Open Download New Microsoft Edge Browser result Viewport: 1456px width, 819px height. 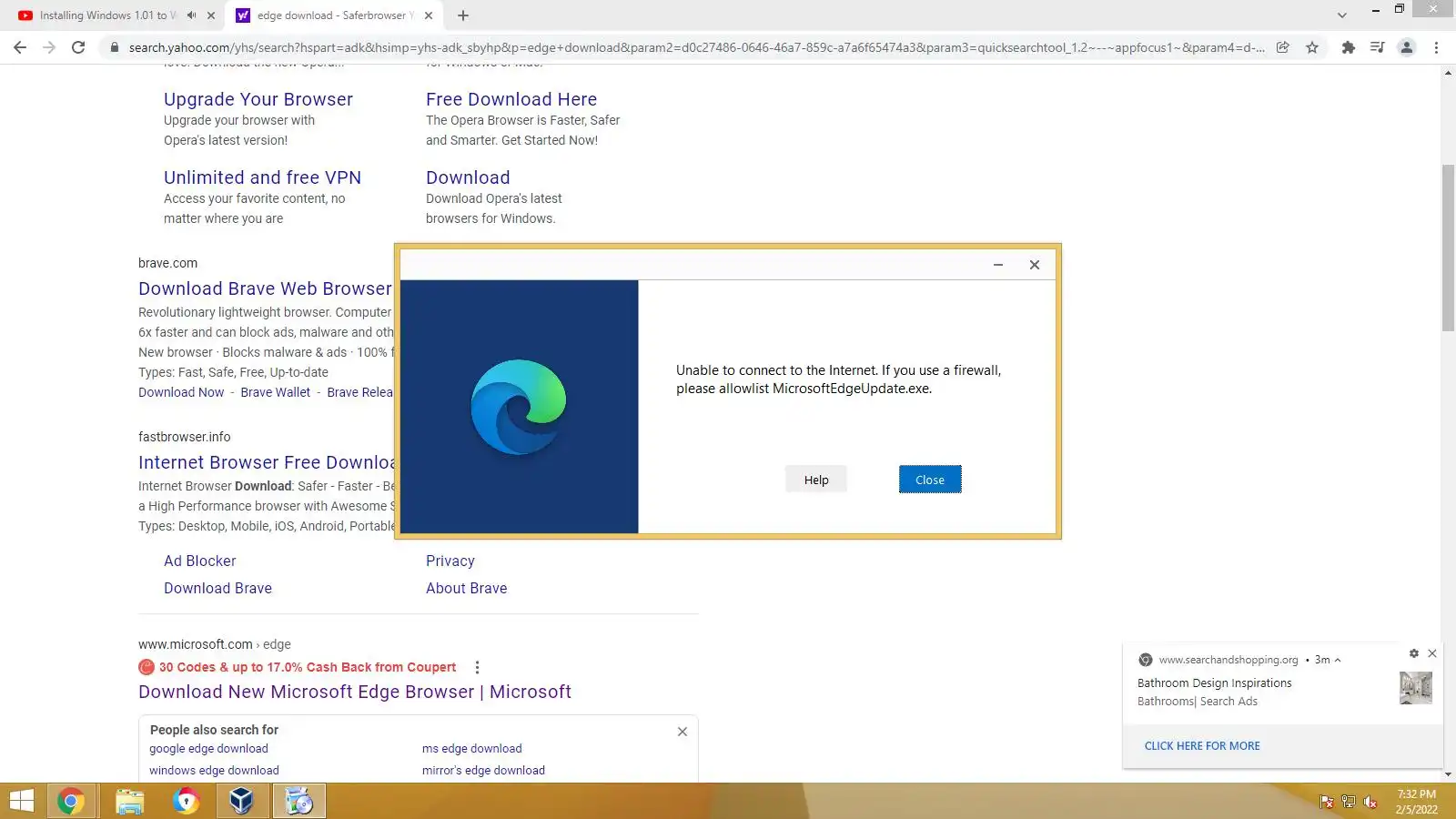pyautogui.click(x=355, y=692)
